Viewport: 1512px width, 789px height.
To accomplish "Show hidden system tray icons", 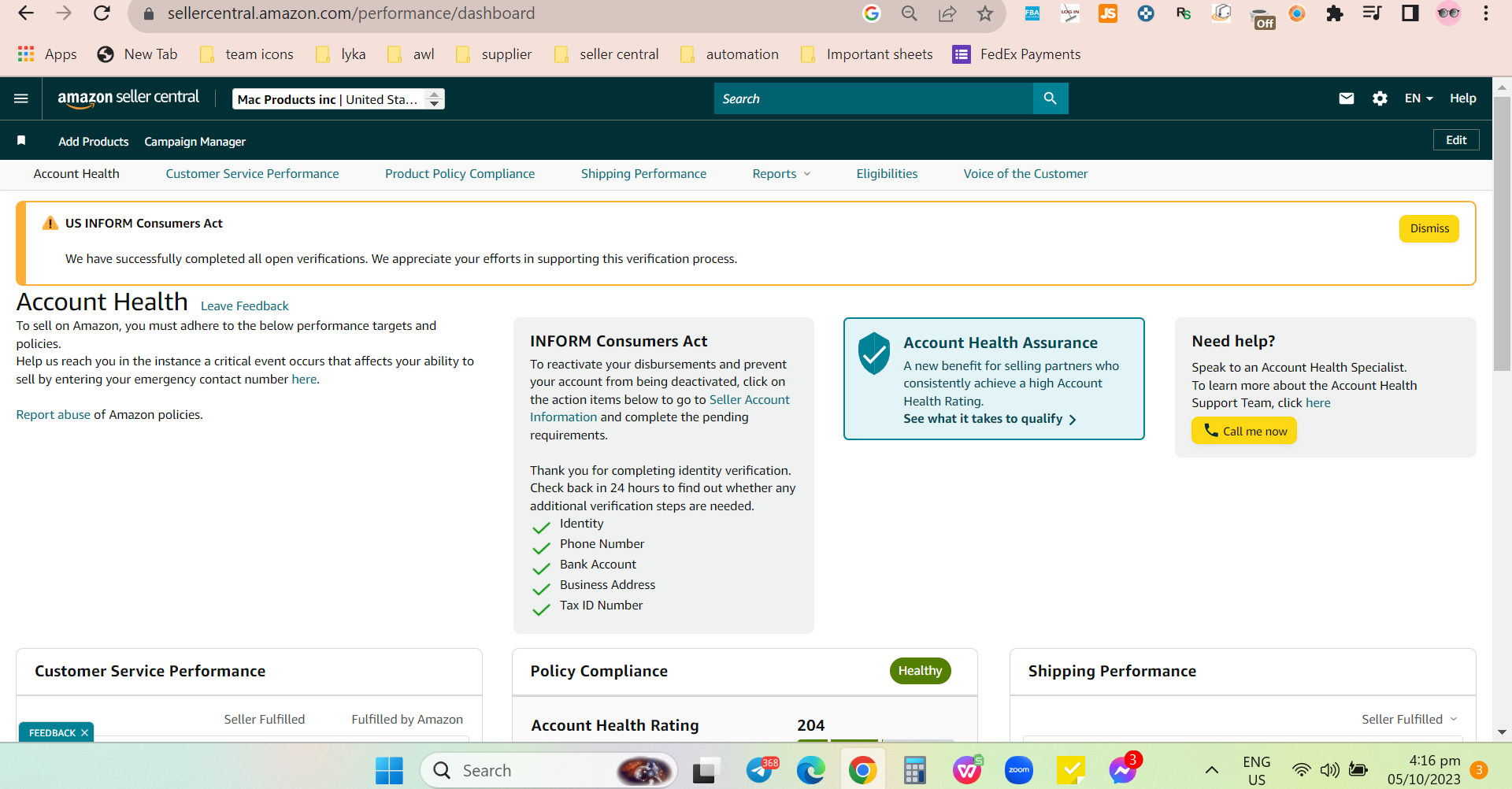I will [x=1212, y=770].
